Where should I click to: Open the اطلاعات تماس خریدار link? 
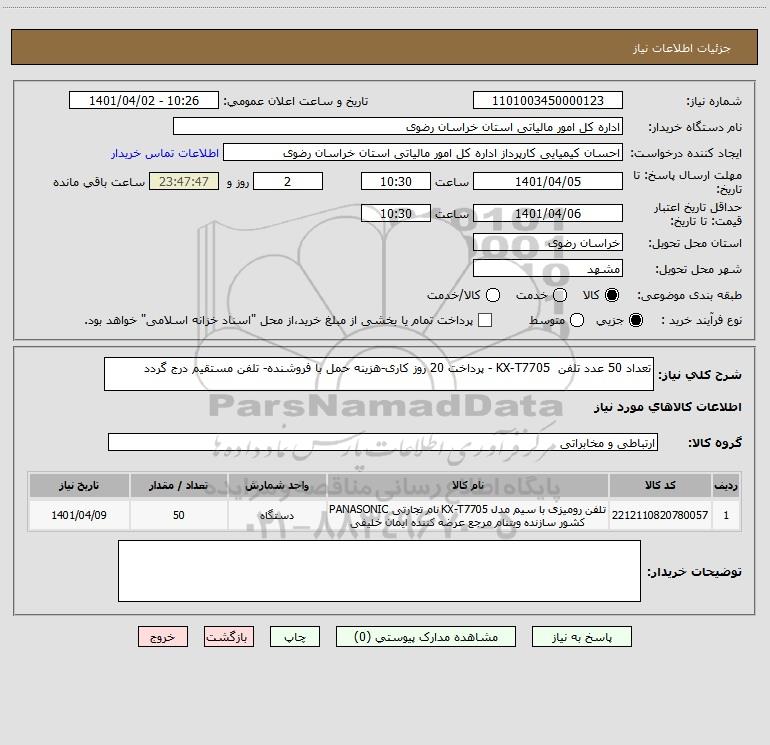click(165, 153)
